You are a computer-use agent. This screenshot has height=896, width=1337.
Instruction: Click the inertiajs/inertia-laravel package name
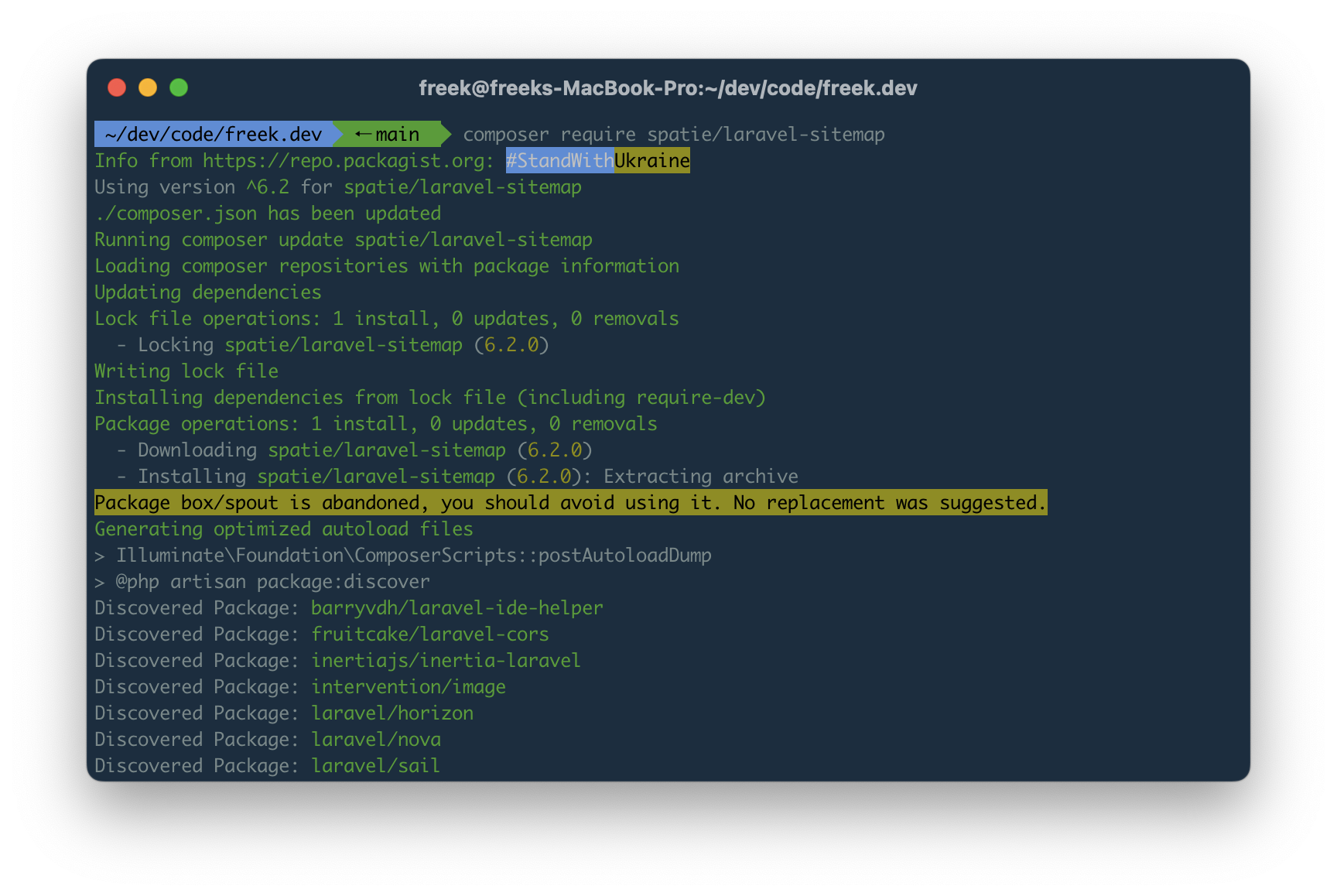coord(446,661)
